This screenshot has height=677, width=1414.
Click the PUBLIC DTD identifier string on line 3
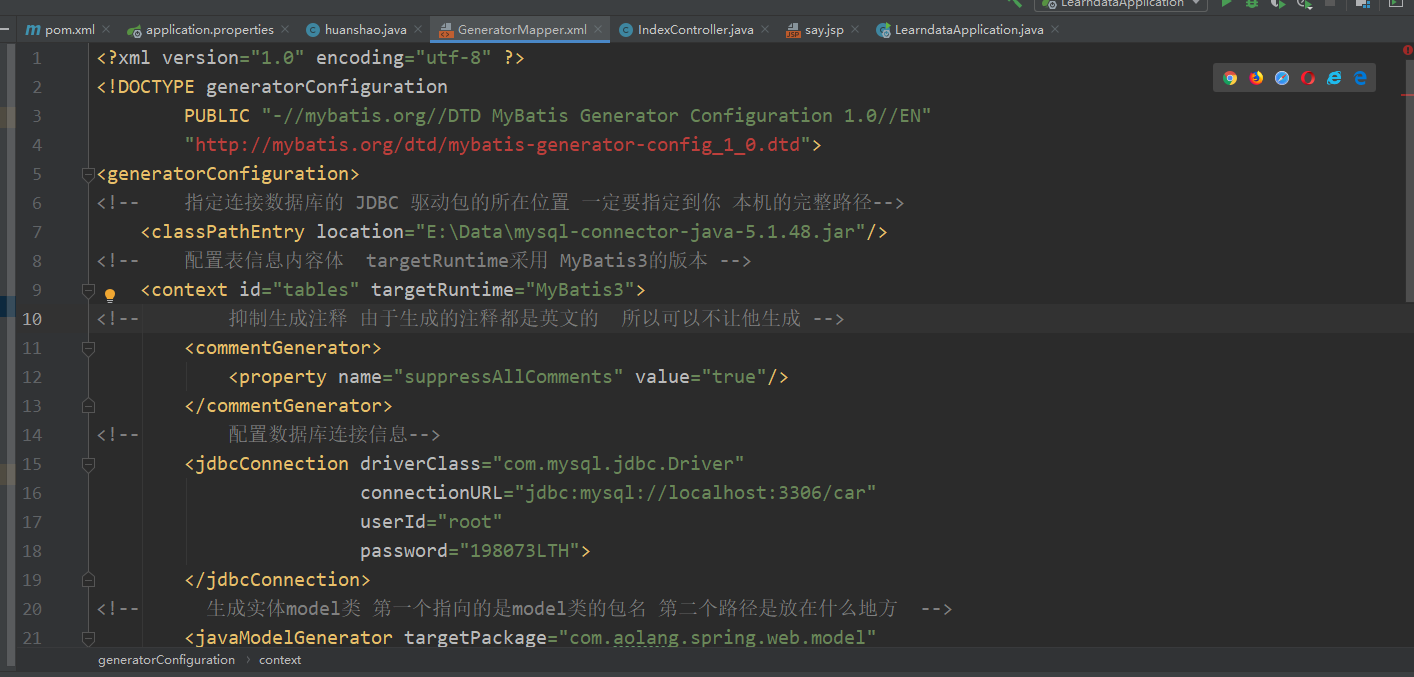pos(596,116)
